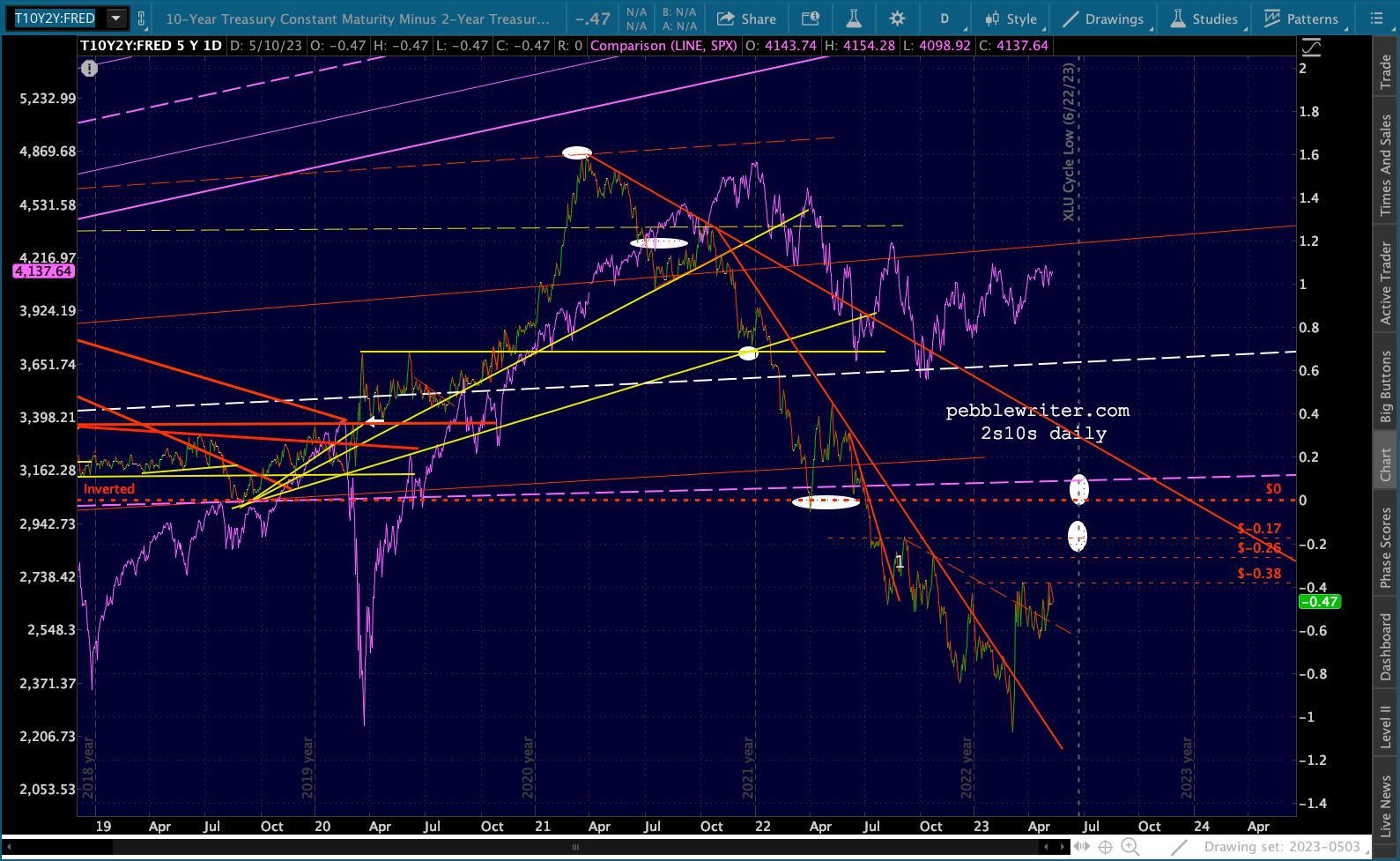
Task: Click the white oval marker at chart peak
Action: coord(577,152)
